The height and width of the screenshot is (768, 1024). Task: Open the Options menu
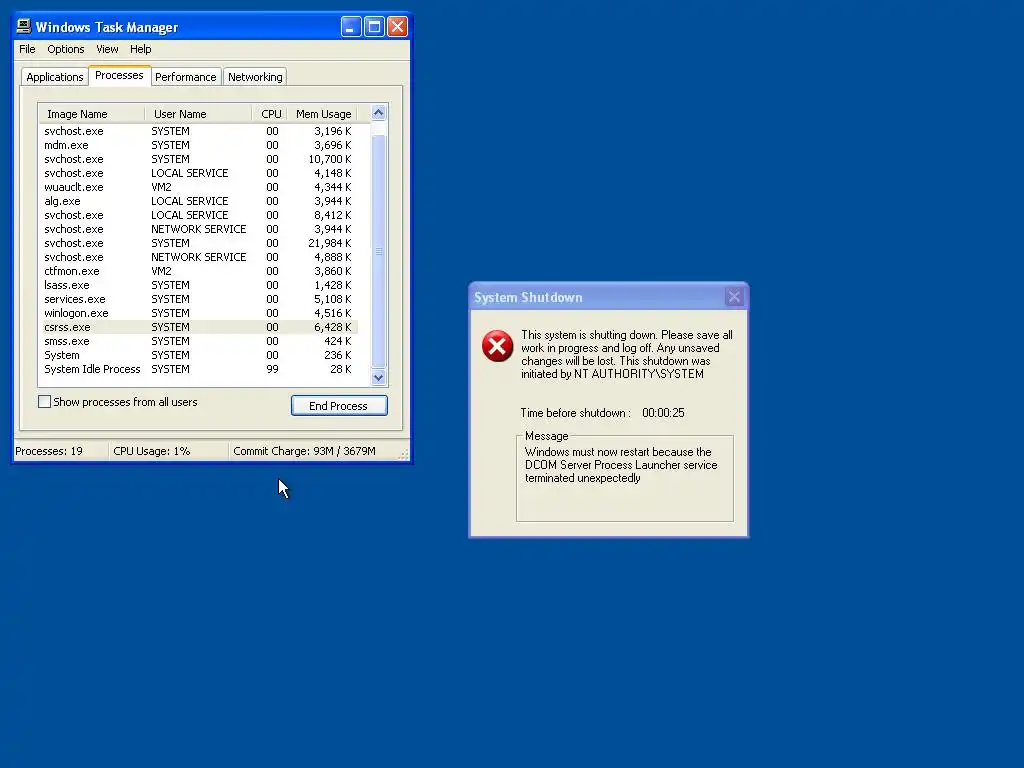click(65, 49)
